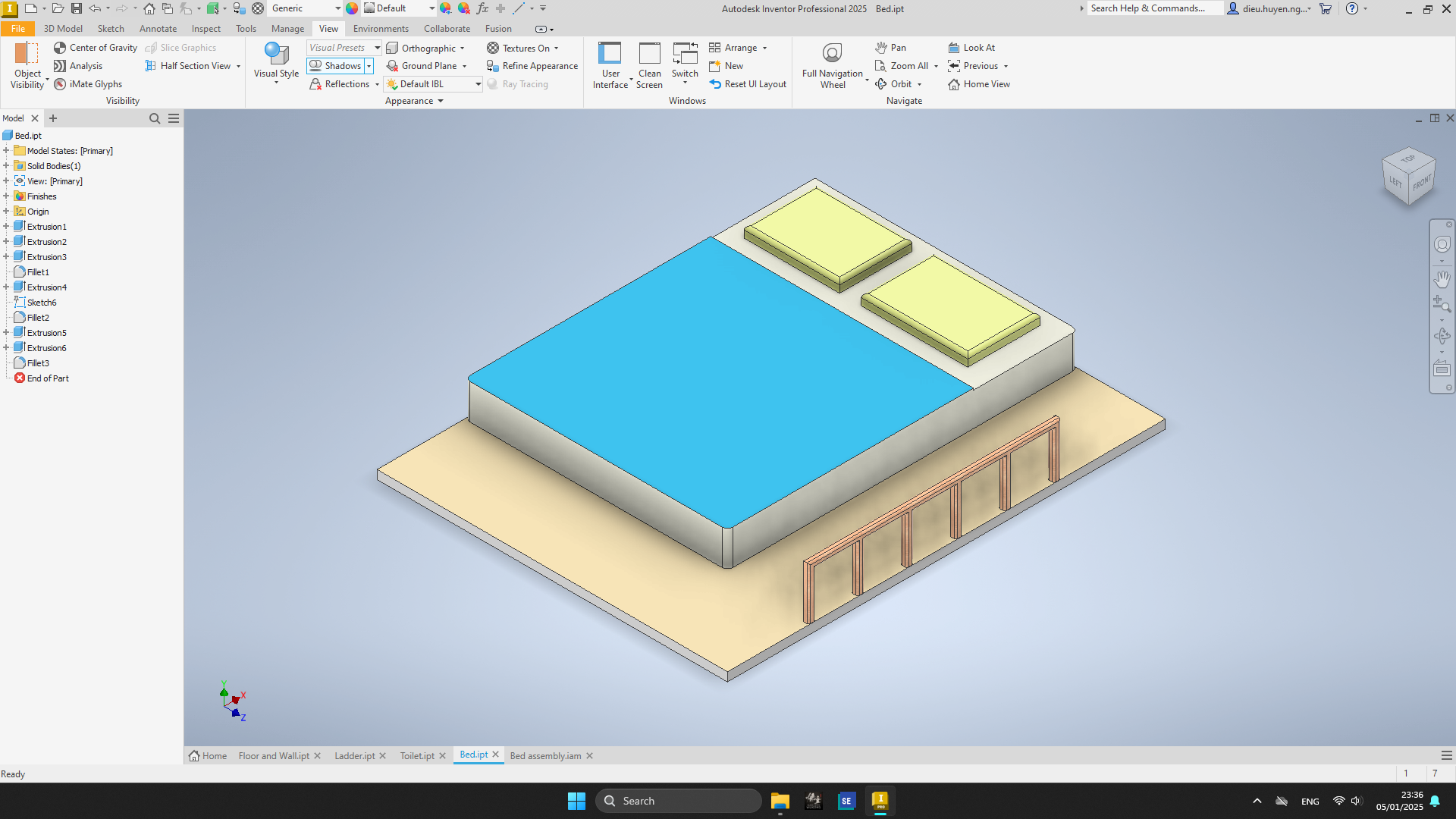Viewport: 1456px width, 819px height.
Task: Activate Clean Screen mode
Action: tap(649, 66)
